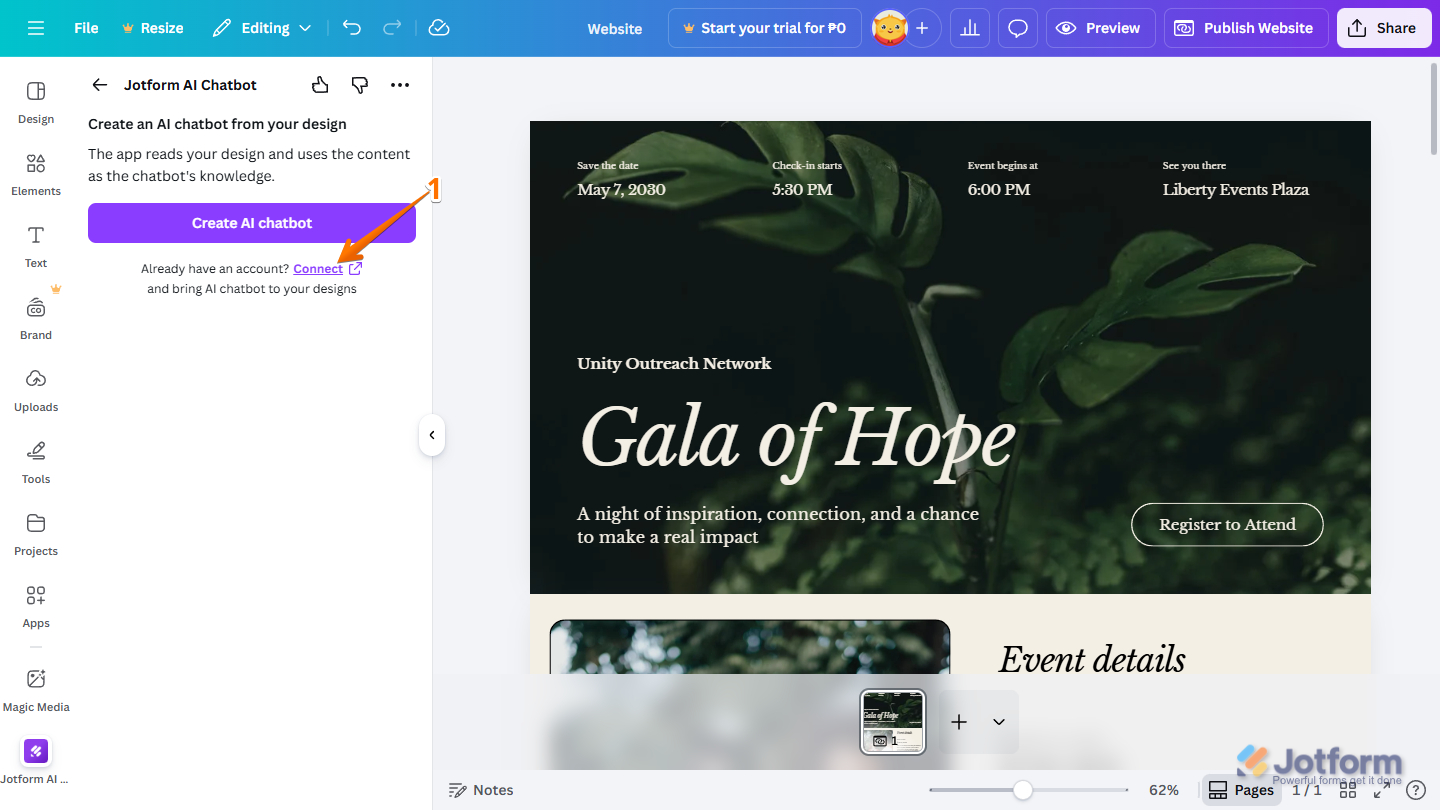Open the Insights chart icon in the toolbar

tap(969, 27)
